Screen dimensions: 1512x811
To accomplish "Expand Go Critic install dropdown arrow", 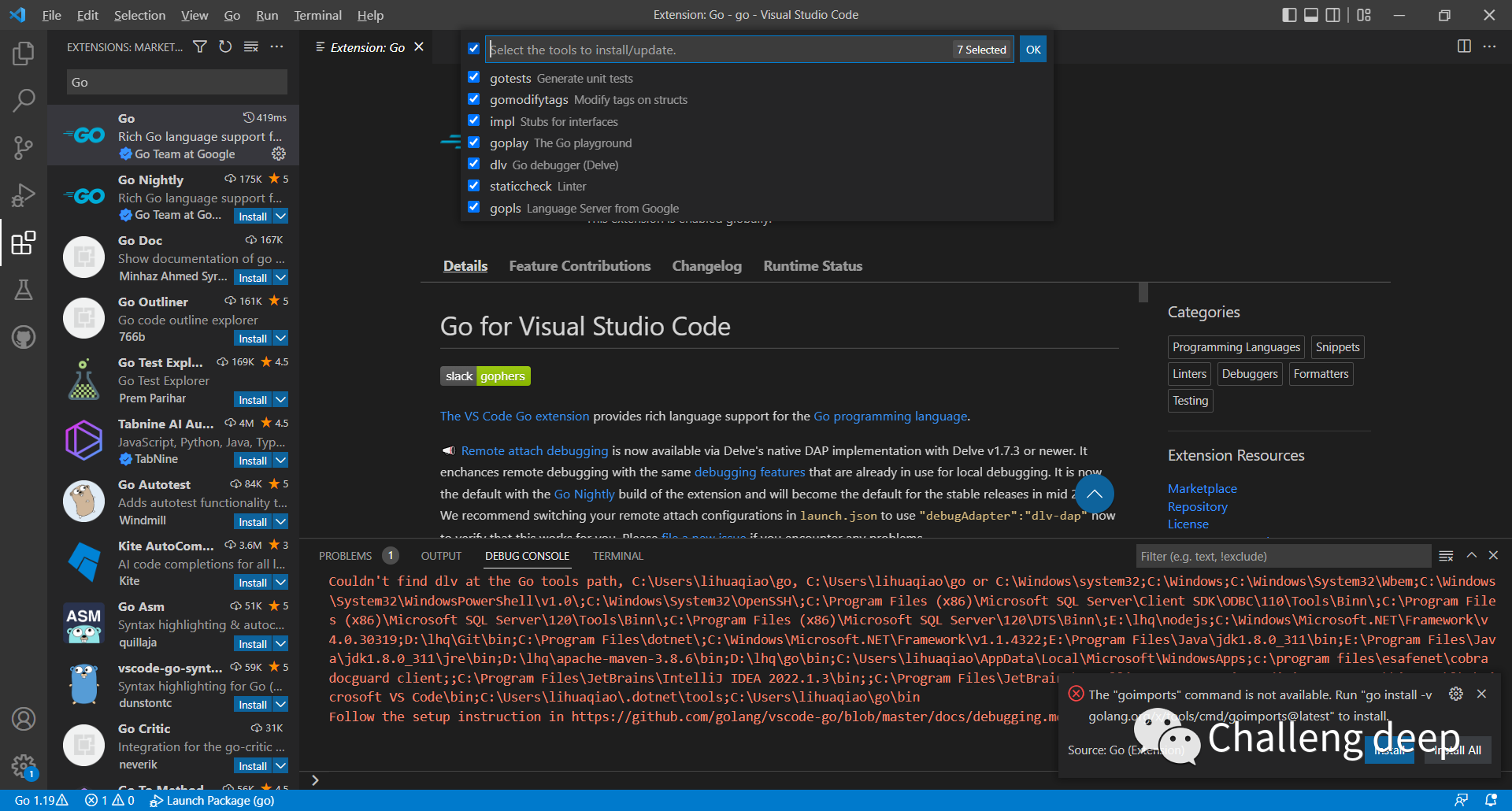I will (281, 765).
